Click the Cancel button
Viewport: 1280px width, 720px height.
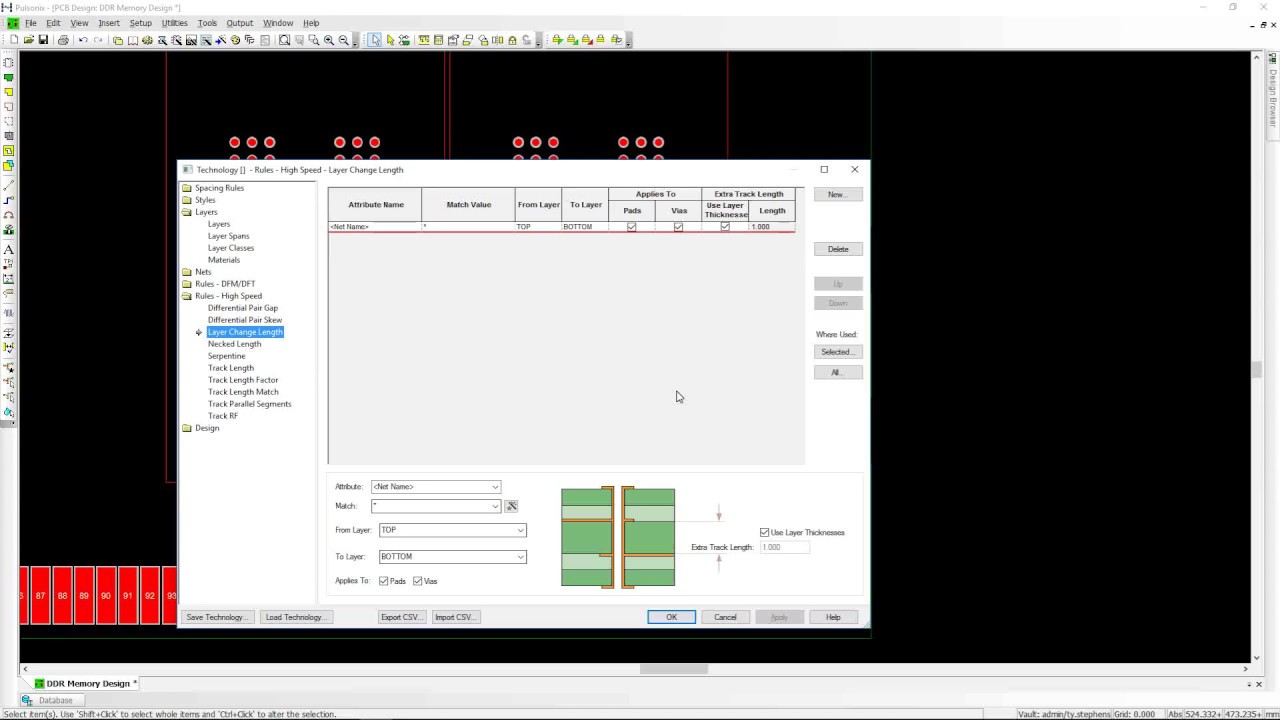(x=726, y=617)
